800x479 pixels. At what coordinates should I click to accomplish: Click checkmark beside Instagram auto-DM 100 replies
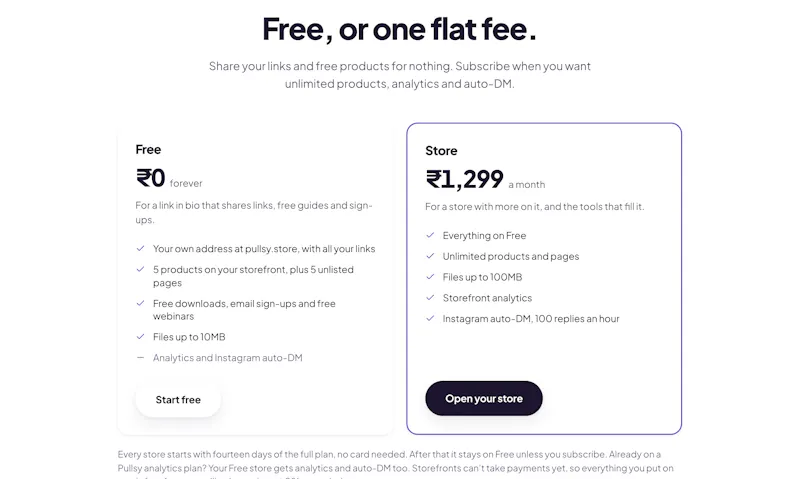[x=430, y=318]
